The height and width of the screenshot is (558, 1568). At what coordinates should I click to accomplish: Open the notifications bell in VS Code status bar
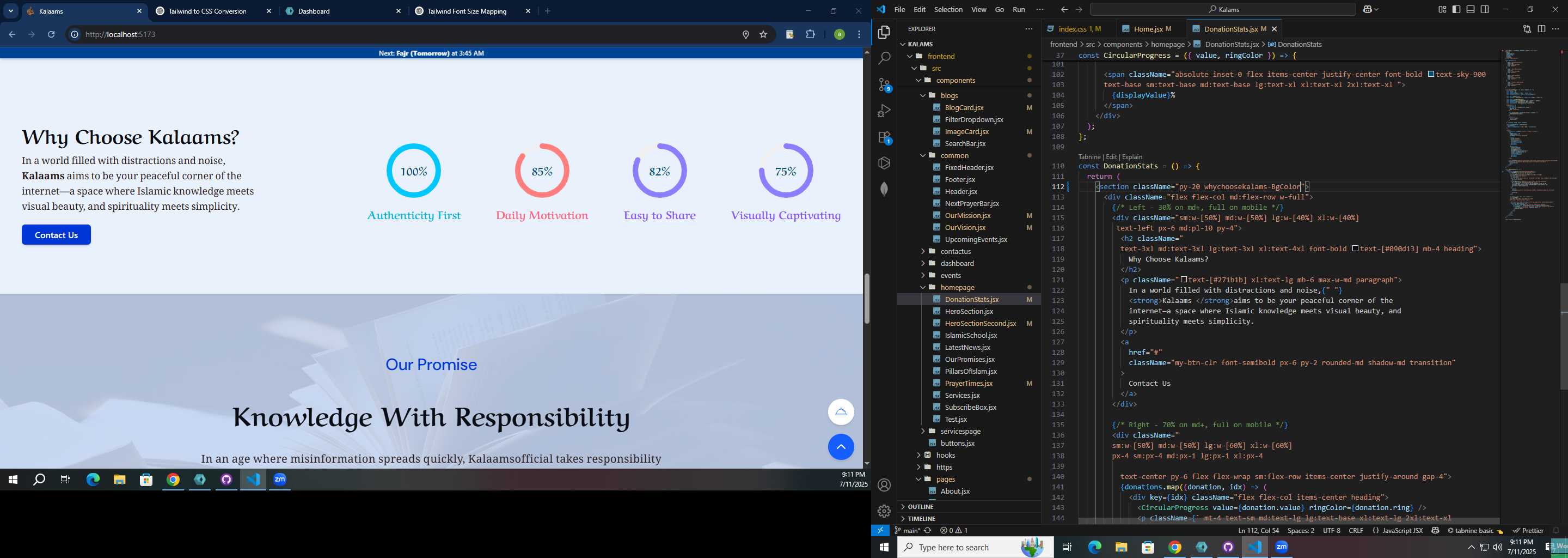pyautogui.click(x=1557, y=531)
